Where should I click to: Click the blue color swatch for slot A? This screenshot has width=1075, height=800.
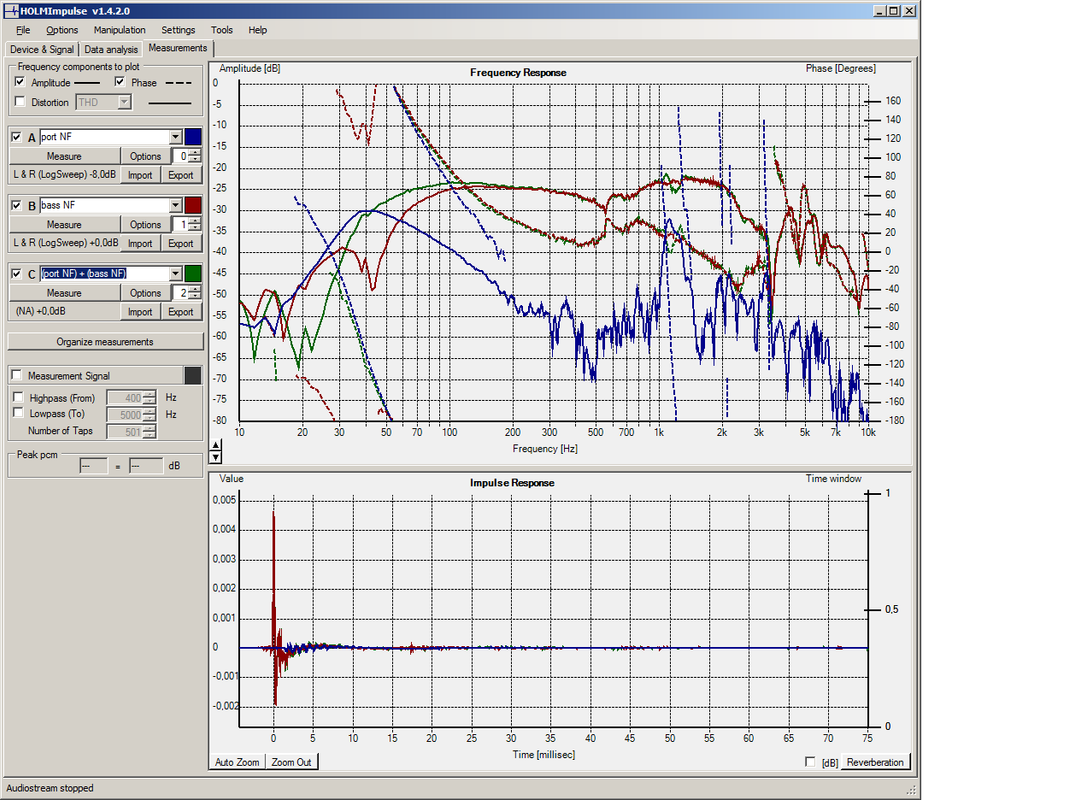coord(193,137)
